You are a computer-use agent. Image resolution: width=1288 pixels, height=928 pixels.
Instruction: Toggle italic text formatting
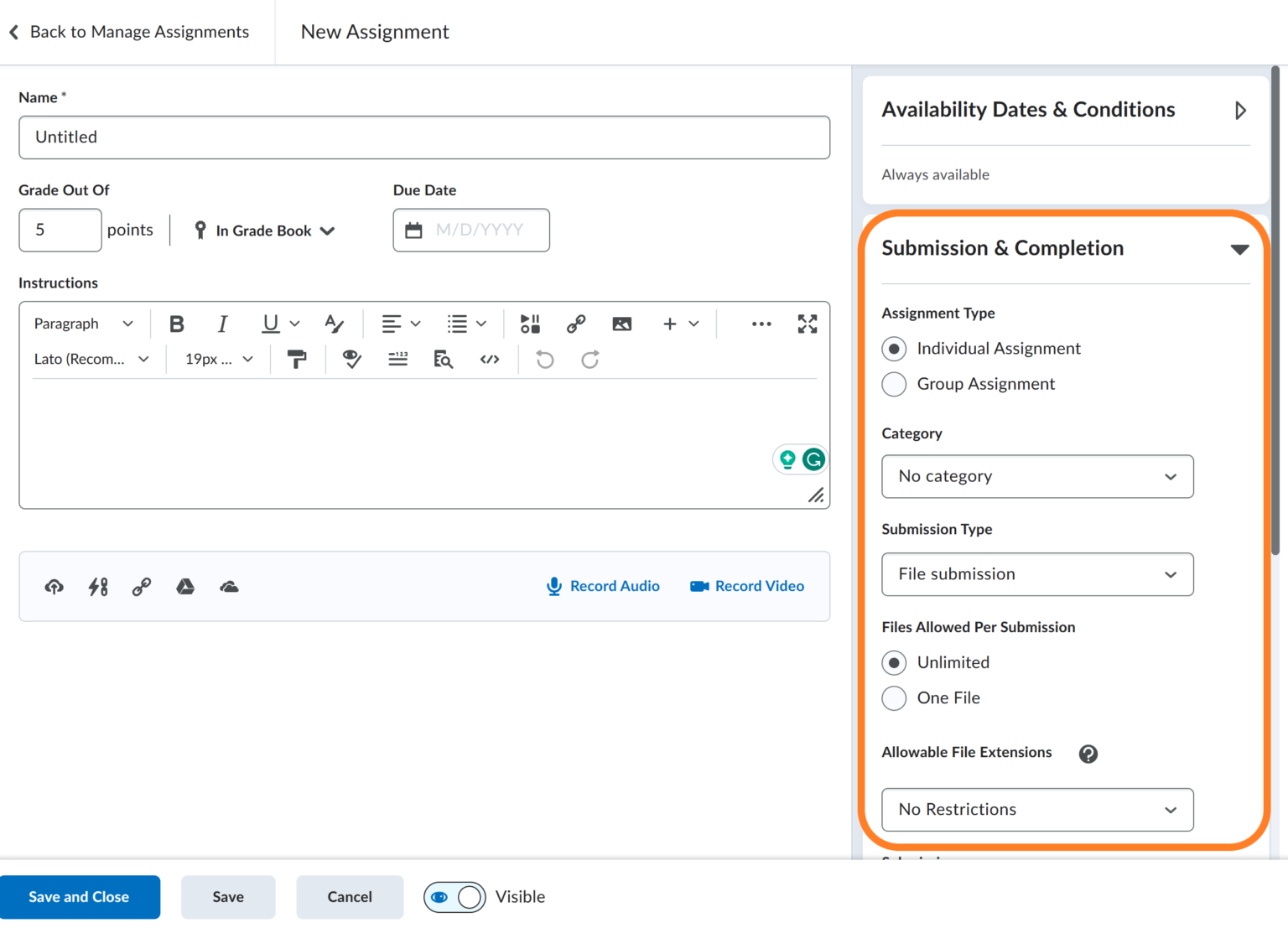pos(221,324)
